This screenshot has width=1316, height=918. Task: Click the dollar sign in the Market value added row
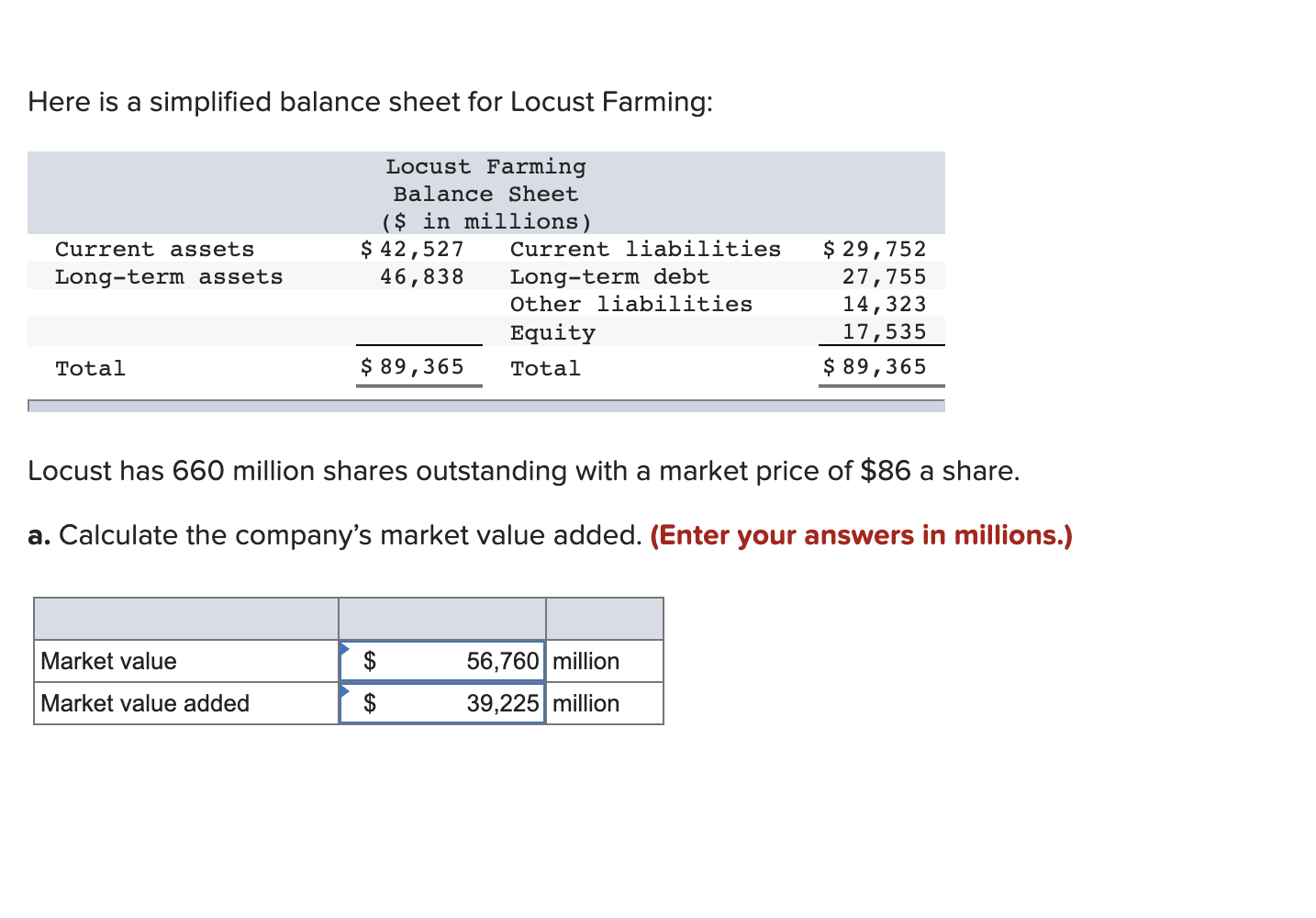click(x=371, y=703)
